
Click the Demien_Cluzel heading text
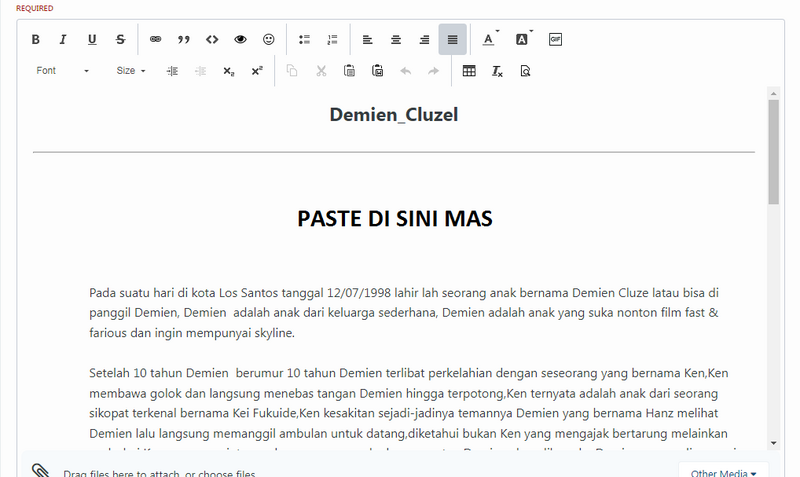click(x=394, y=115)
